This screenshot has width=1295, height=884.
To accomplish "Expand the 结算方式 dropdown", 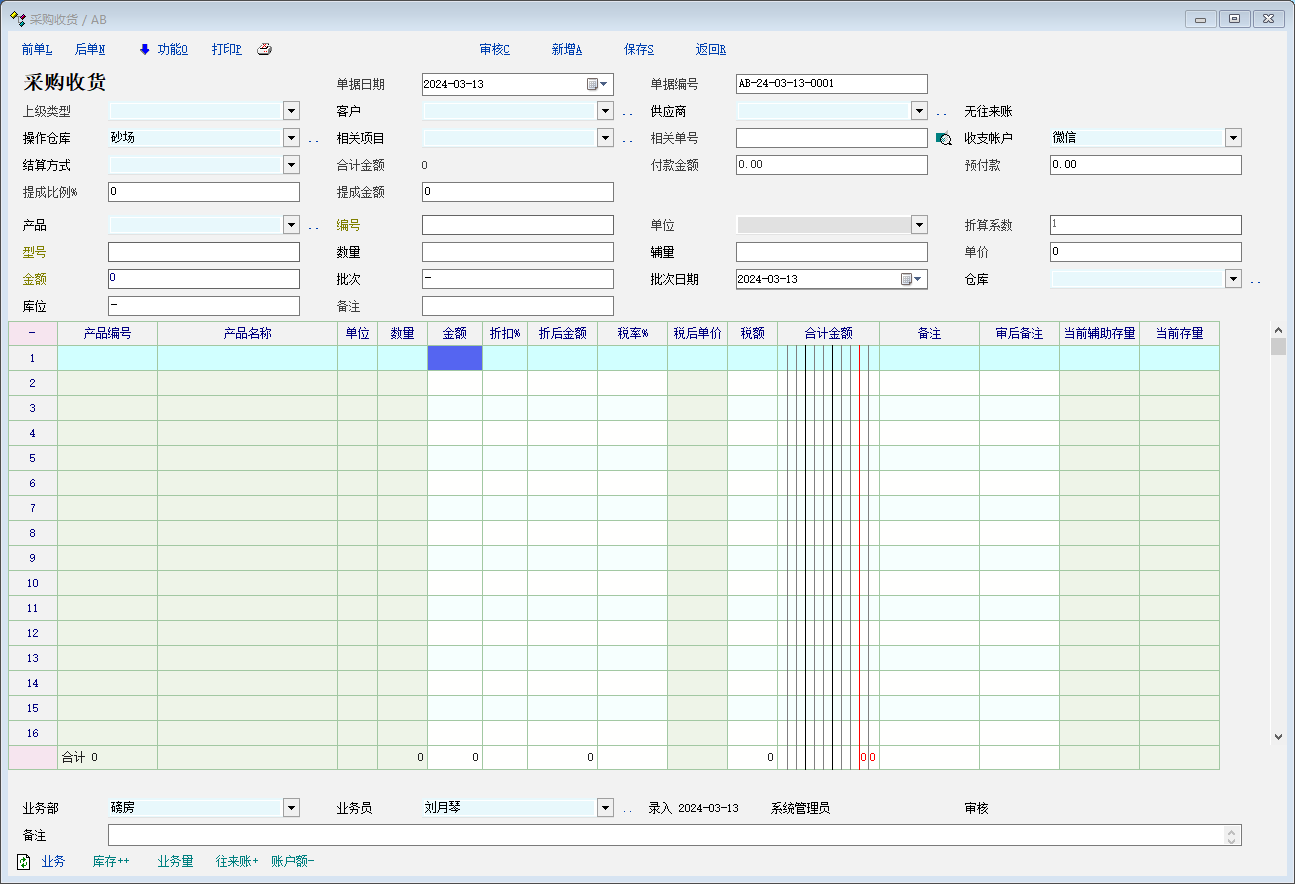I will (291, 164).
